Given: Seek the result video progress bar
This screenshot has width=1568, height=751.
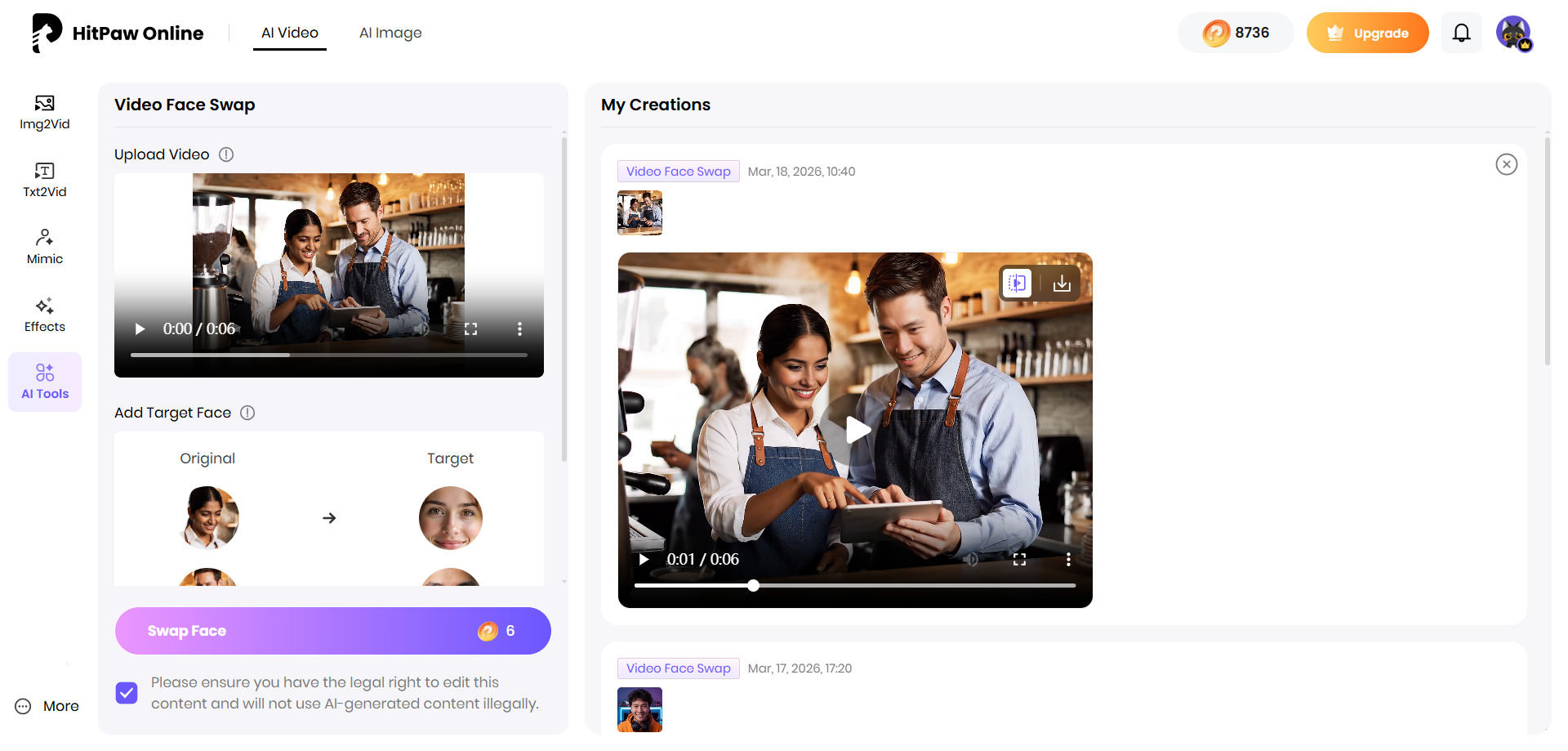Looking at the screenshot, I should 855,586.
